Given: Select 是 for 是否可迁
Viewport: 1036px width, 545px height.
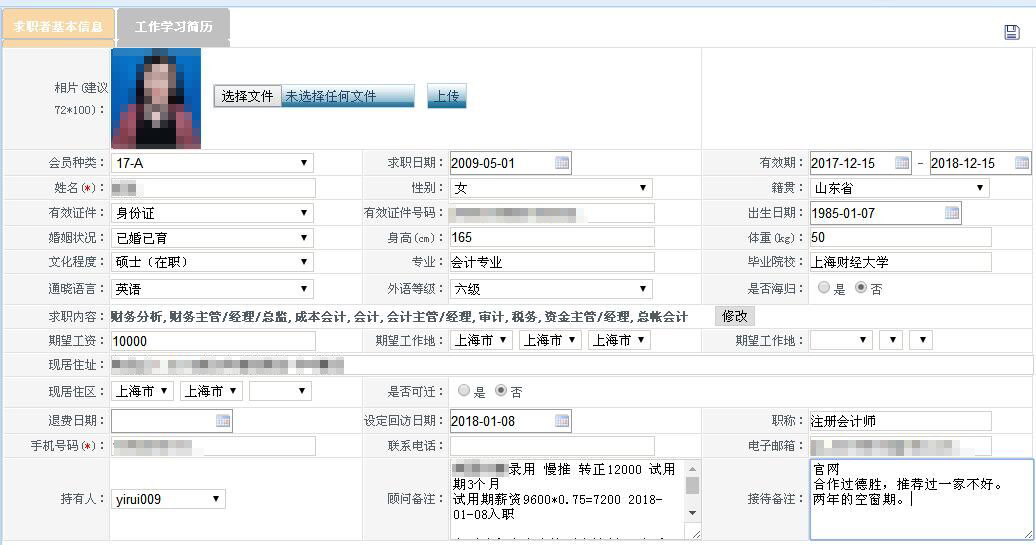Looking at the screenshot, I should [x=464, y=390].
